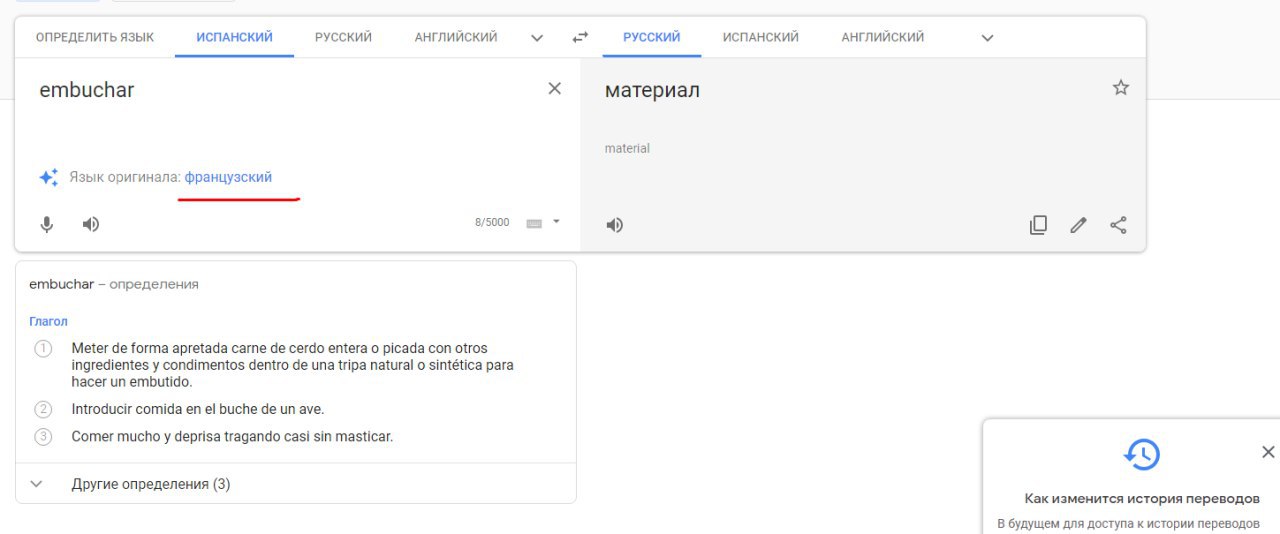Screen dimensions: 1280x534
Task: Listen to source text 'embuchar'
Action: [x=91, y=225]
